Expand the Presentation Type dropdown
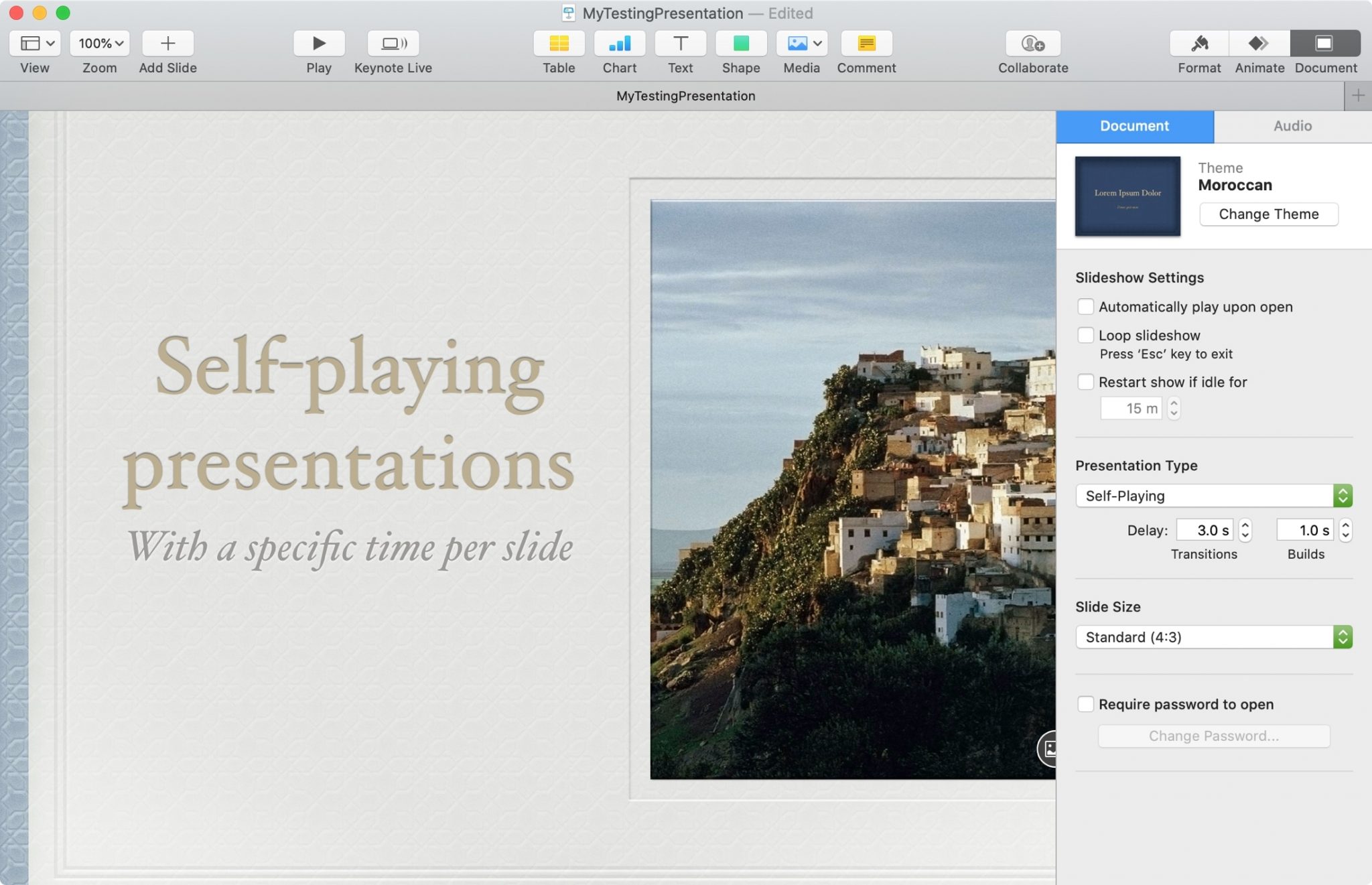1372x885 pixels. click(x=1215, y=495)
